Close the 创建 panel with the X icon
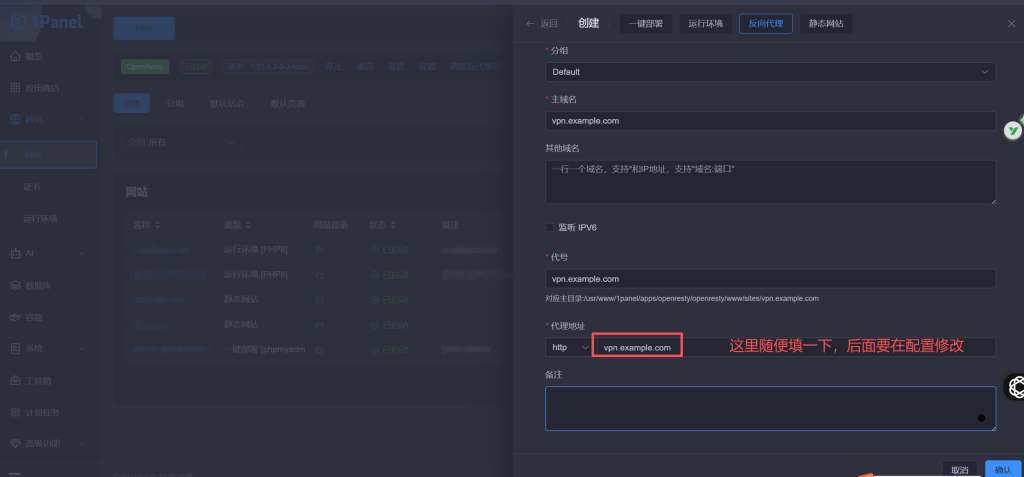The width and height of the screenshot is (1024, 477). pyautogui.click(x=1010, y=23)
